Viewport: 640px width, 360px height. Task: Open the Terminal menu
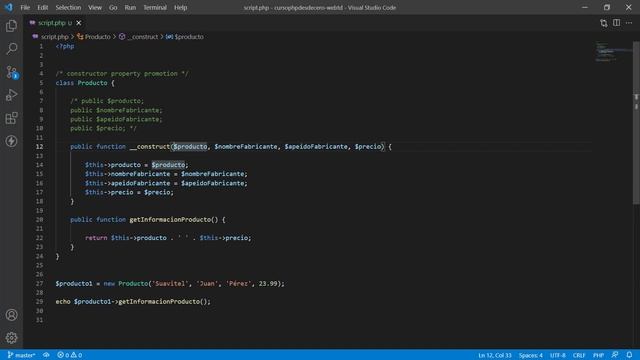pyautogui.click(x=155, y=7)
